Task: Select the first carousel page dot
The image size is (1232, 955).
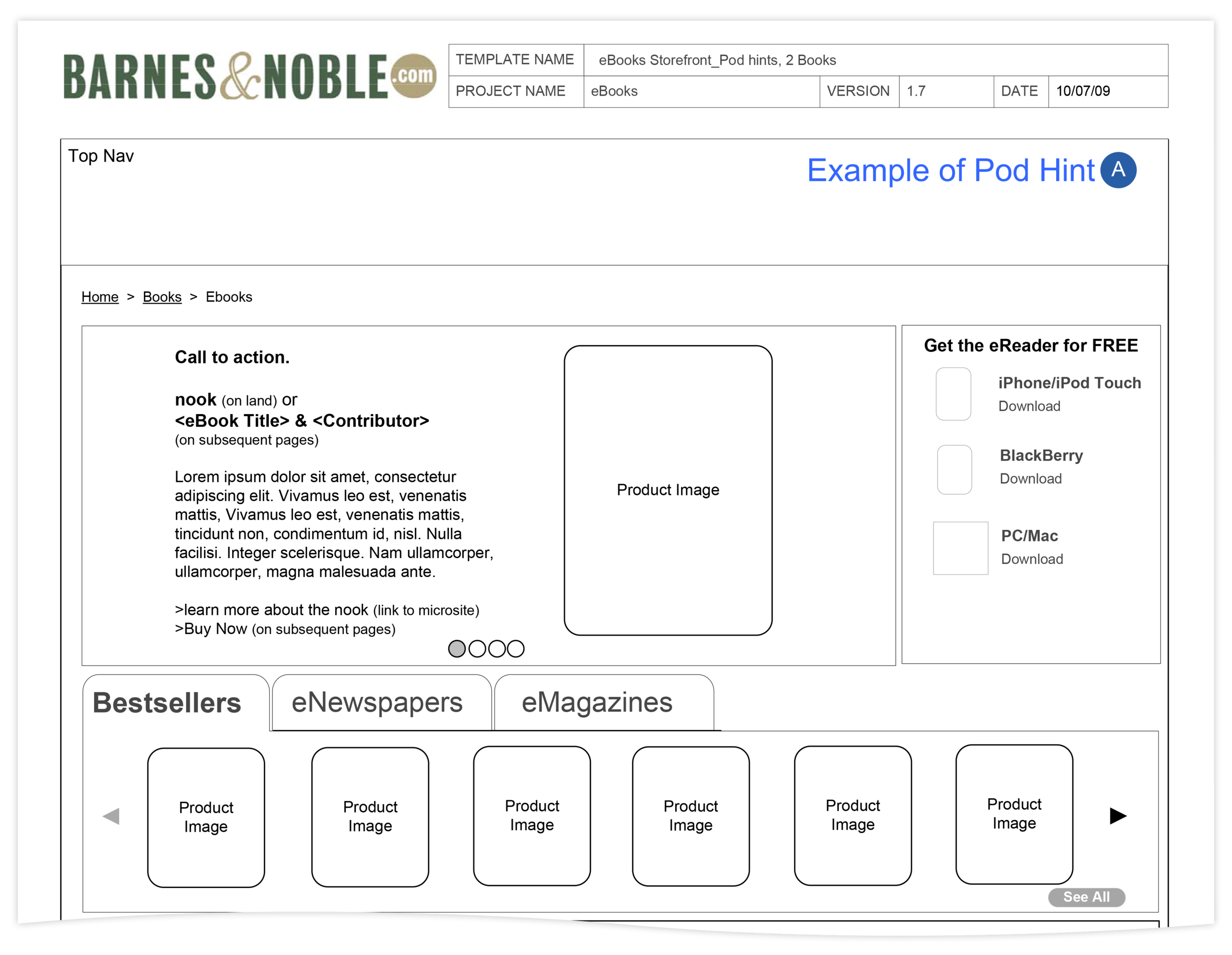Action: (x=457, y=648)
